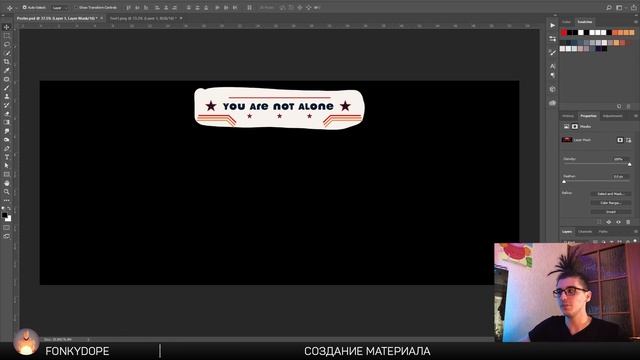Select the Gradient tool
Screen dimensions: 640x360
[x=7, y=122]
